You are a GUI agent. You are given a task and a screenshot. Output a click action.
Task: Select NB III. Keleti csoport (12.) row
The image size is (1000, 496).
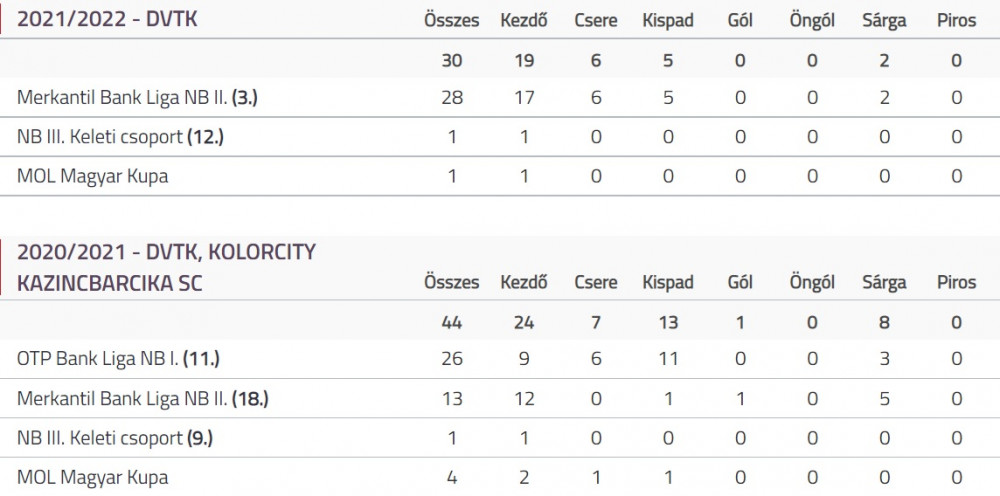(500, 137)
